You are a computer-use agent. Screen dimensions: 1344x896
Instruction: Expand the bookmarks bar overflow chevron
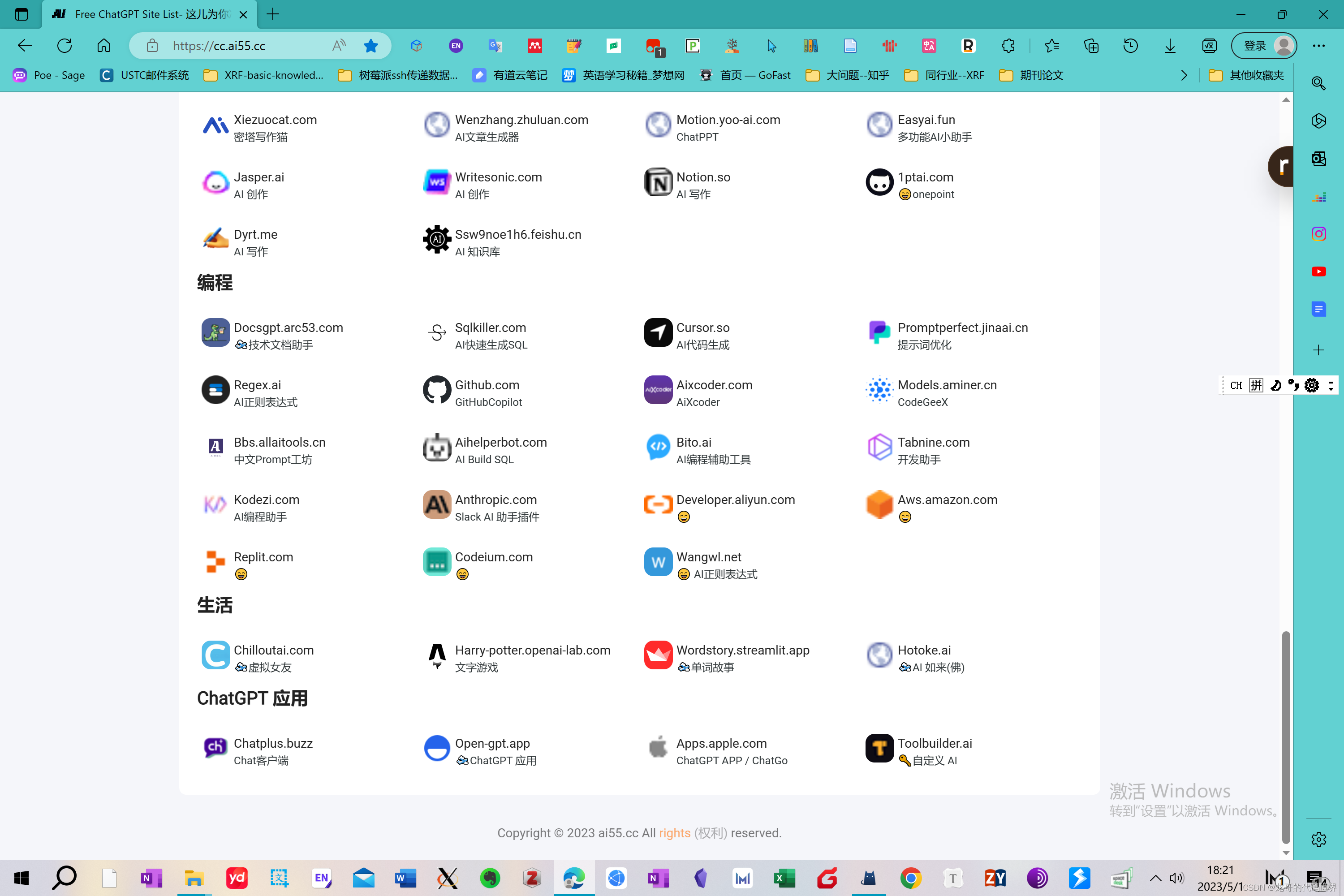[1184, 75]
